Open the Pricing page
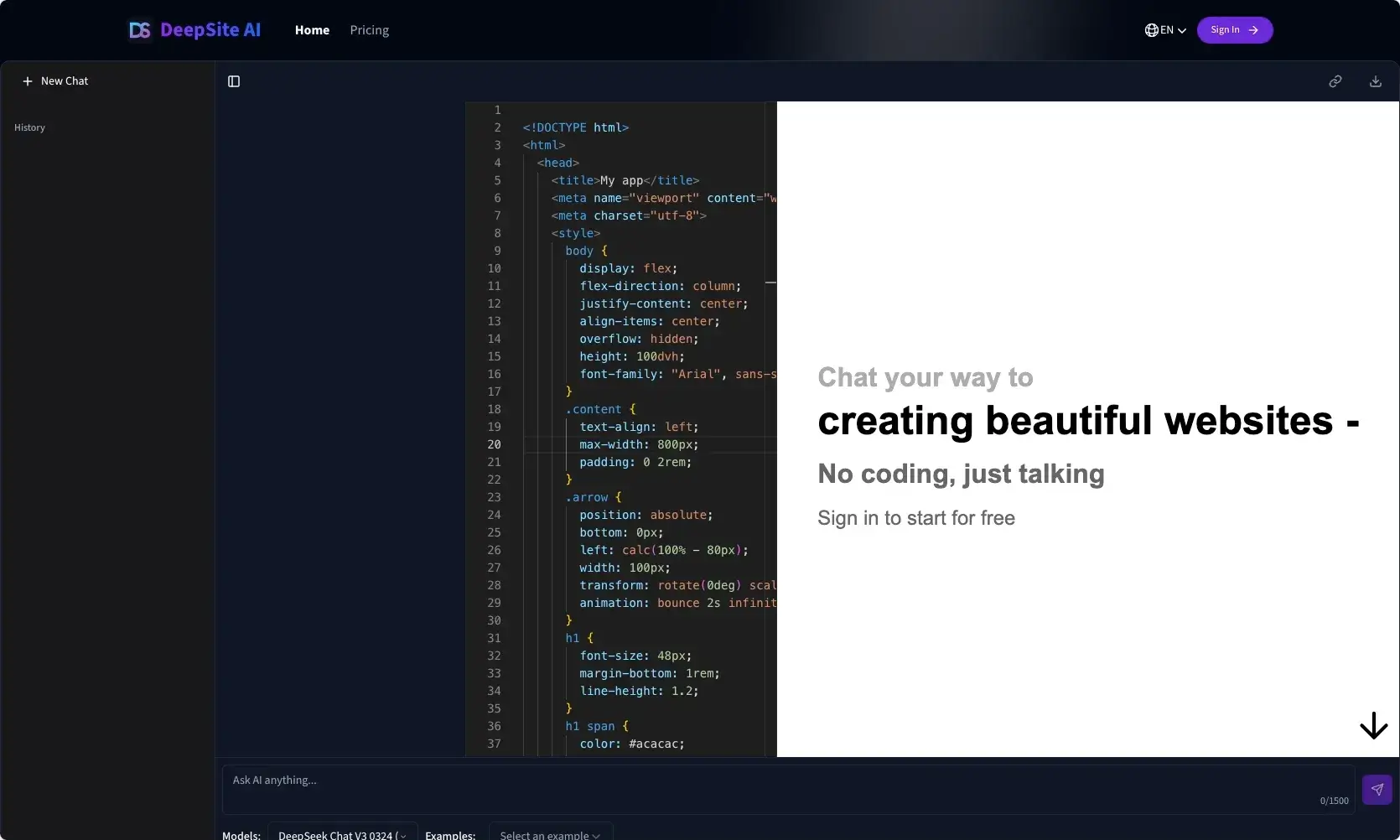This screenshot has height=840, width=1400. [x=369, y=30]
